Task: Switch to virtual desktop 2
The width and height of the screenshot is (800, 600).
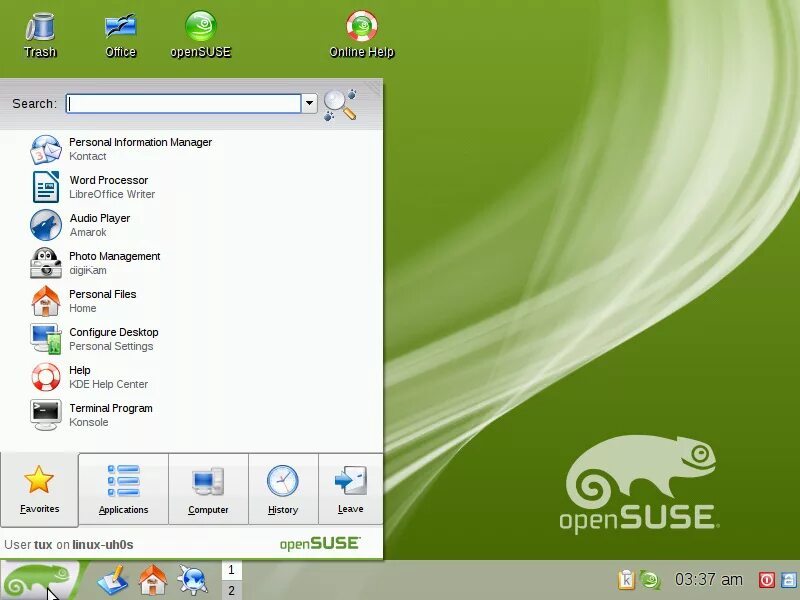Action: click(x=231, y=590)
